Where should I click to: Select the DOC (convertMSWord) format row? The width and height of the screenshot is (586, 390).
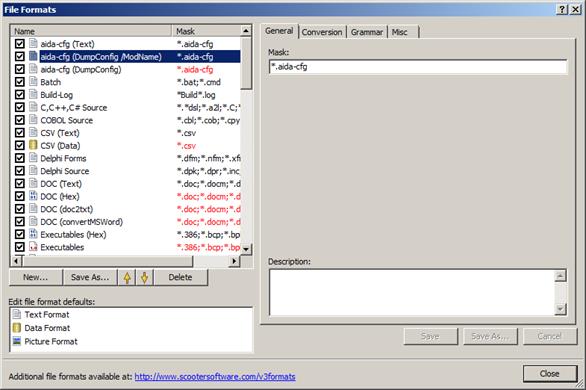(126, 222)
